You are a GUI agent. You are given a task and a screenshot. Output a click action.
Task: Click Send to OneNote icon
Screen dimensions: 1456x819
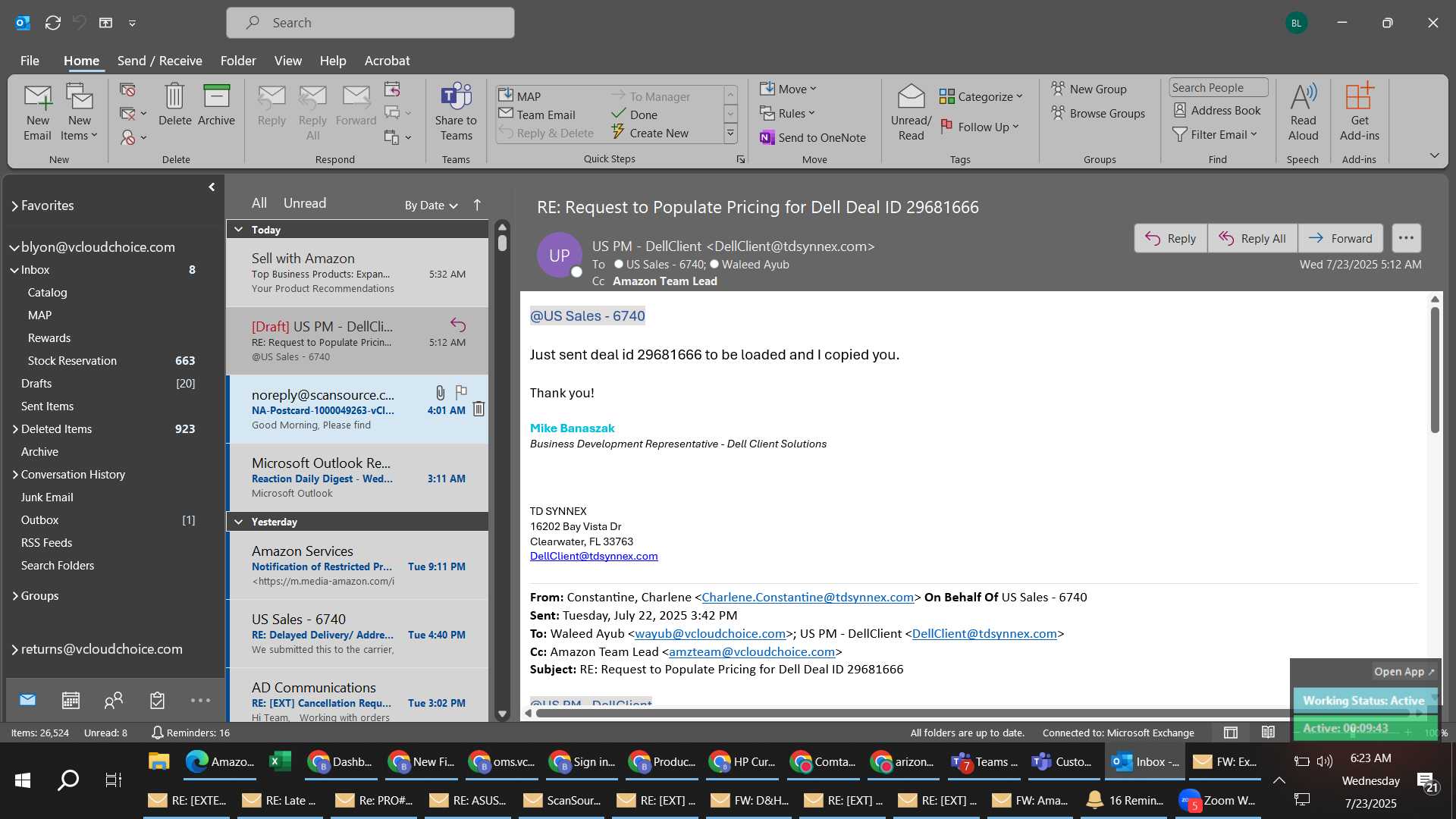point(813,137)
